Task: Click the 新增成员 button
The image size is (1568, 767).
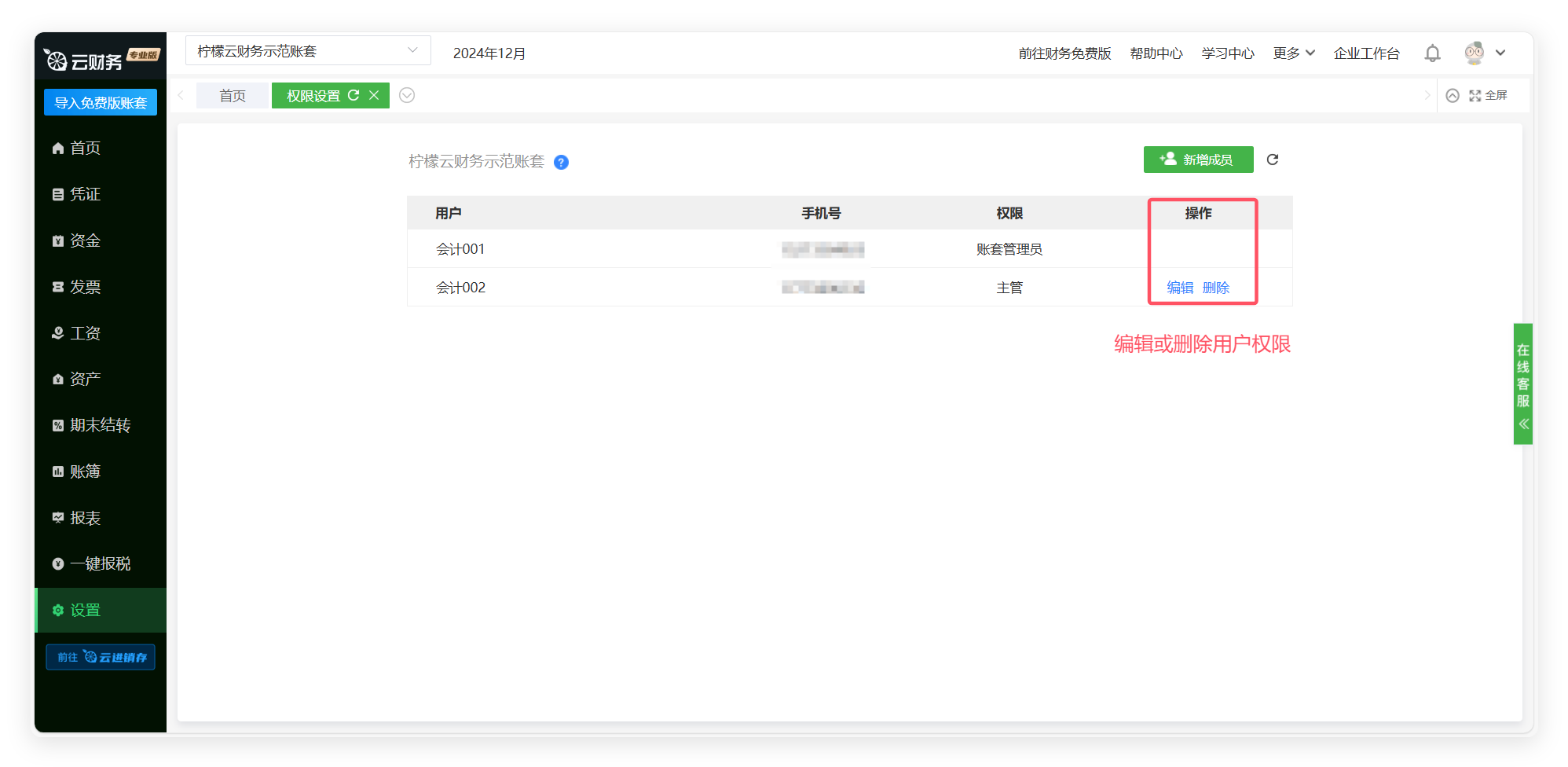Action: point(1198,160)
